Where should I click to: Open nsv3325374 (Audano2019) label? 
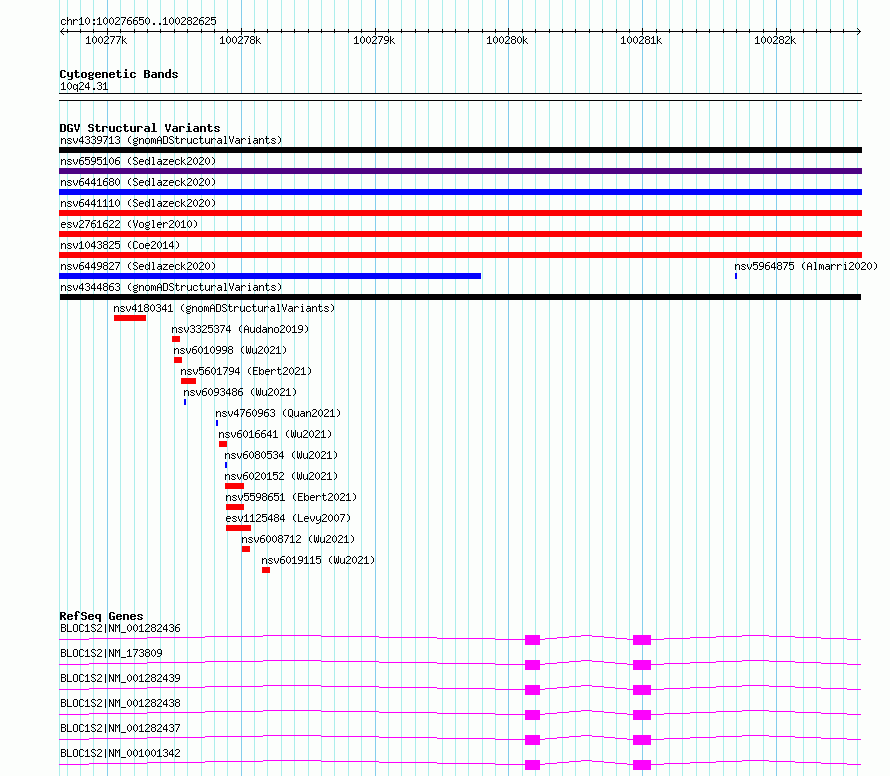point(240,329)
